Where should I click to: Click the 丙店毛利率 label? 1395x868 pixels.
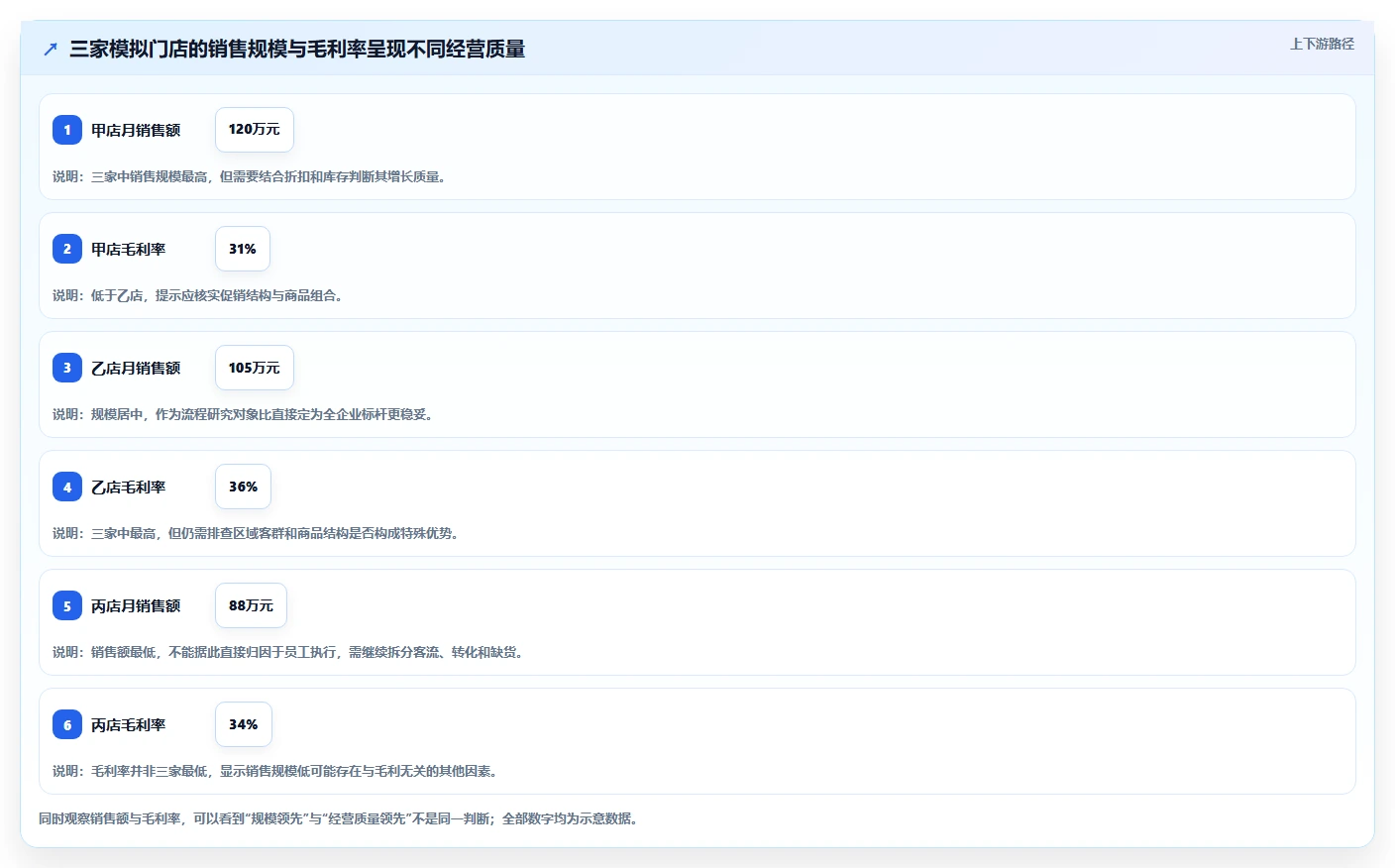(129, 724)
